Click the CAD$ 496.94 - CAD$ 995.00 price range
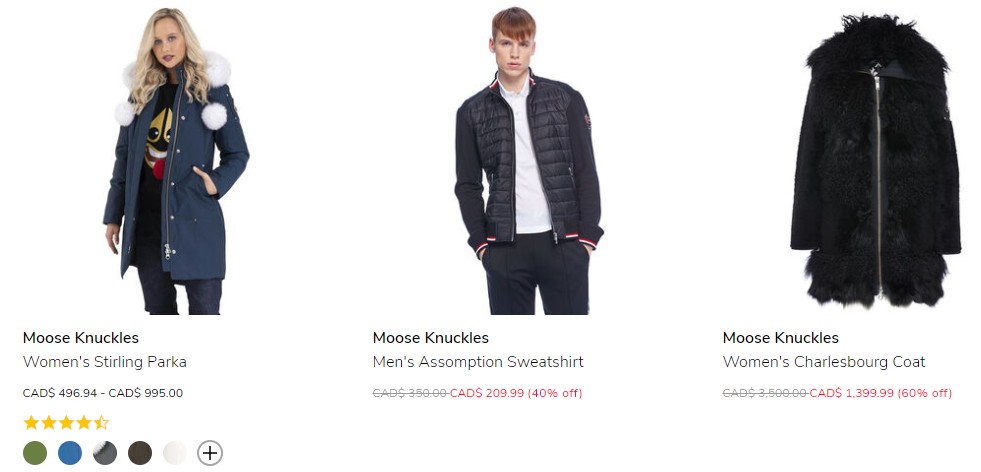This screenshot has height=472, width=981. [103, 393]
